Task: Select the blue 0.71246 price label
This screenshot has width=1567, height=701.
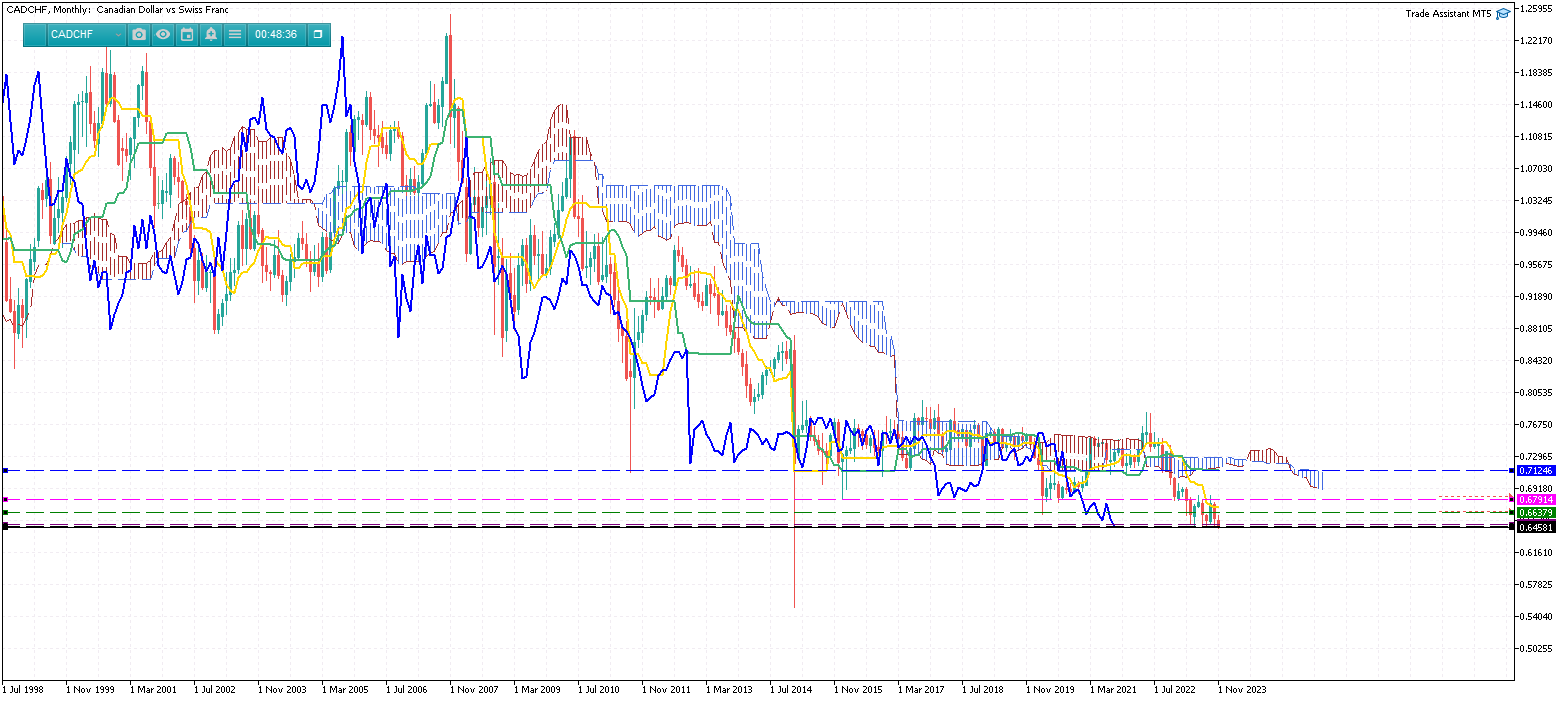Action: 1535,470
